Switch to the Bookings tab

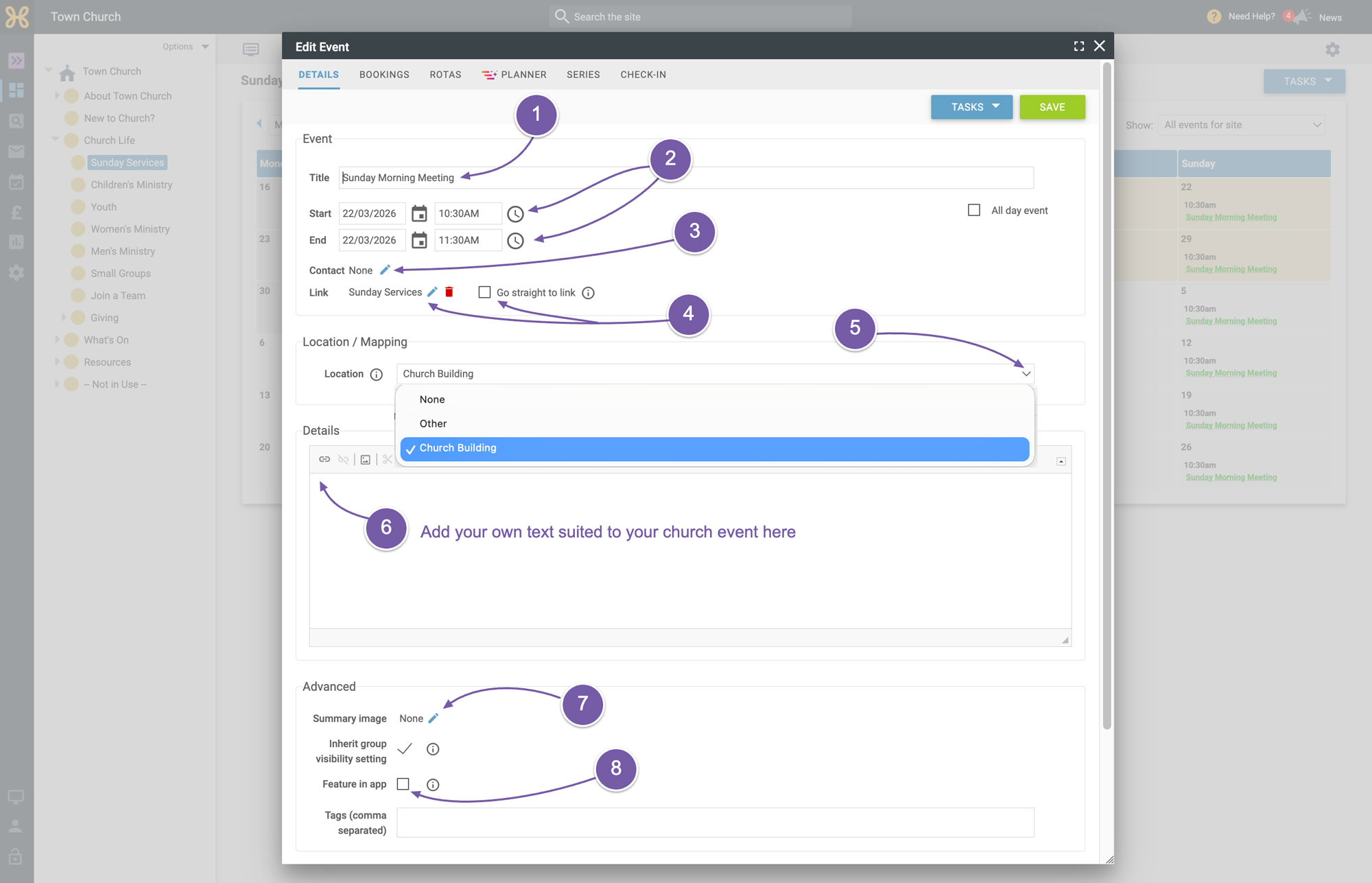point(384,75)
